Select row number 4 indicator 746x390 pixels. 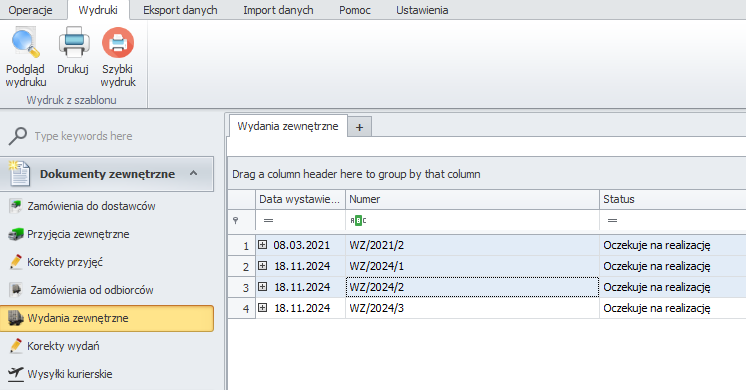pyautogui.click(x=242, y=308)
